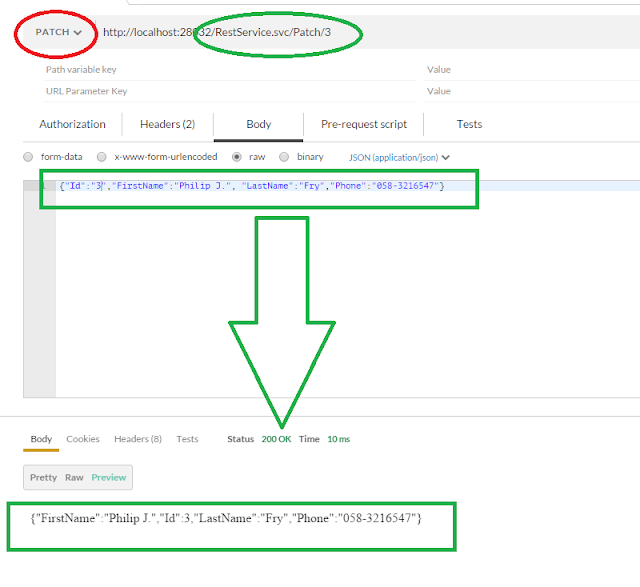The image size is (640, 587).
Task: Click the Path variable Value field
Action: click(x=532, y=70)
